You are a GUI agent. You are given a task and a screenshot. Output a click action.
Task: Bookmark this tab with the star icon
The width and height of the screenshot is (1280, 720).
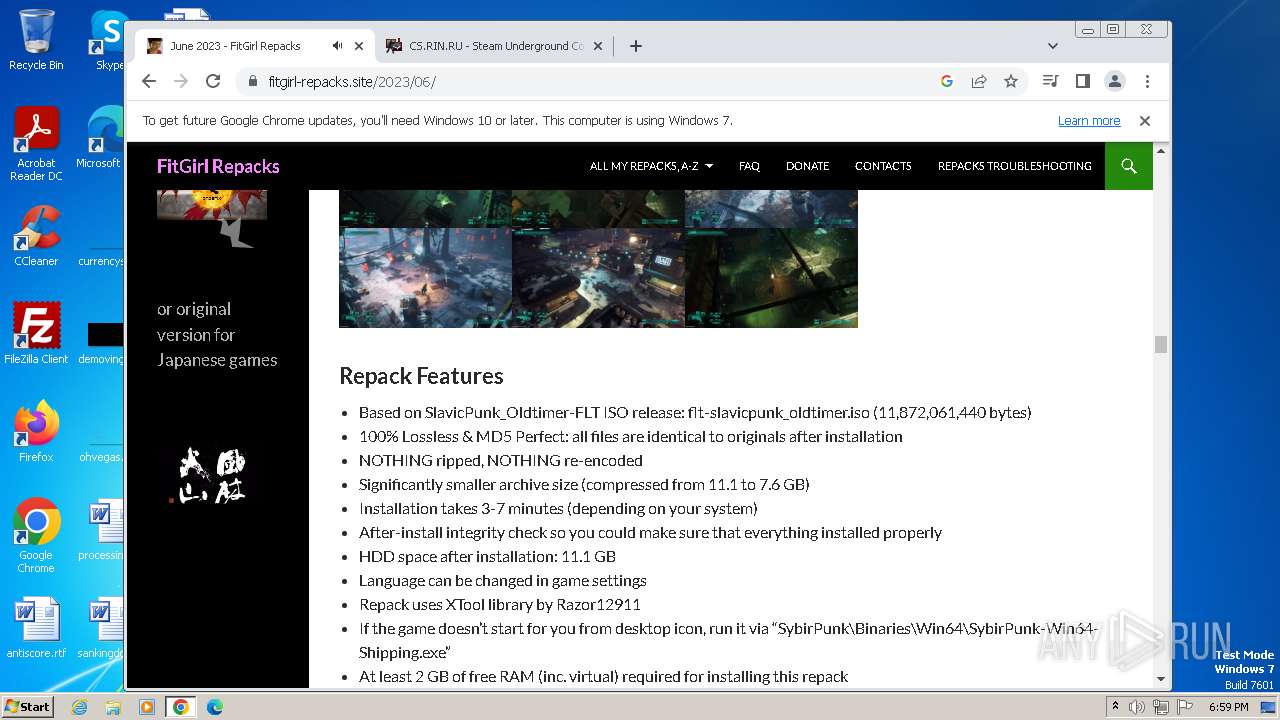coord(1011,81)
